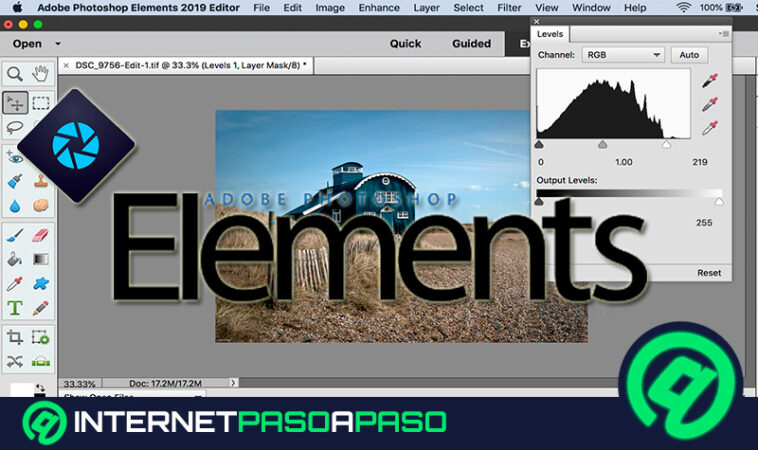
Task: Select the Blur tool
Action: tap(15, 206)
